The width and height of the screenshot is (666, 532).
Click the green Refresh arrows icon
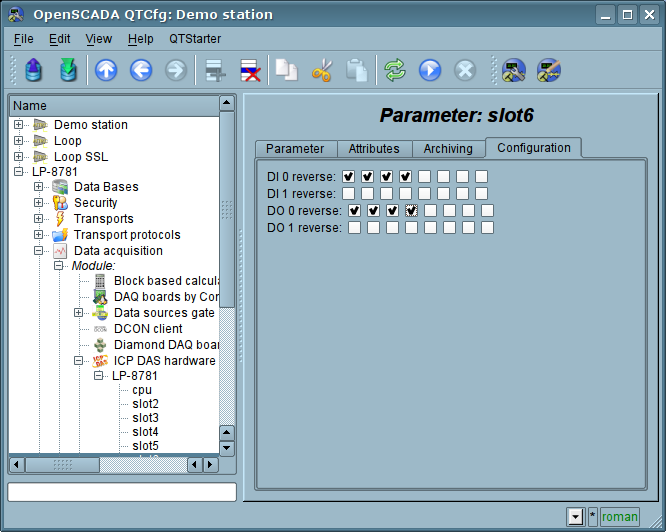click(395, 70)
